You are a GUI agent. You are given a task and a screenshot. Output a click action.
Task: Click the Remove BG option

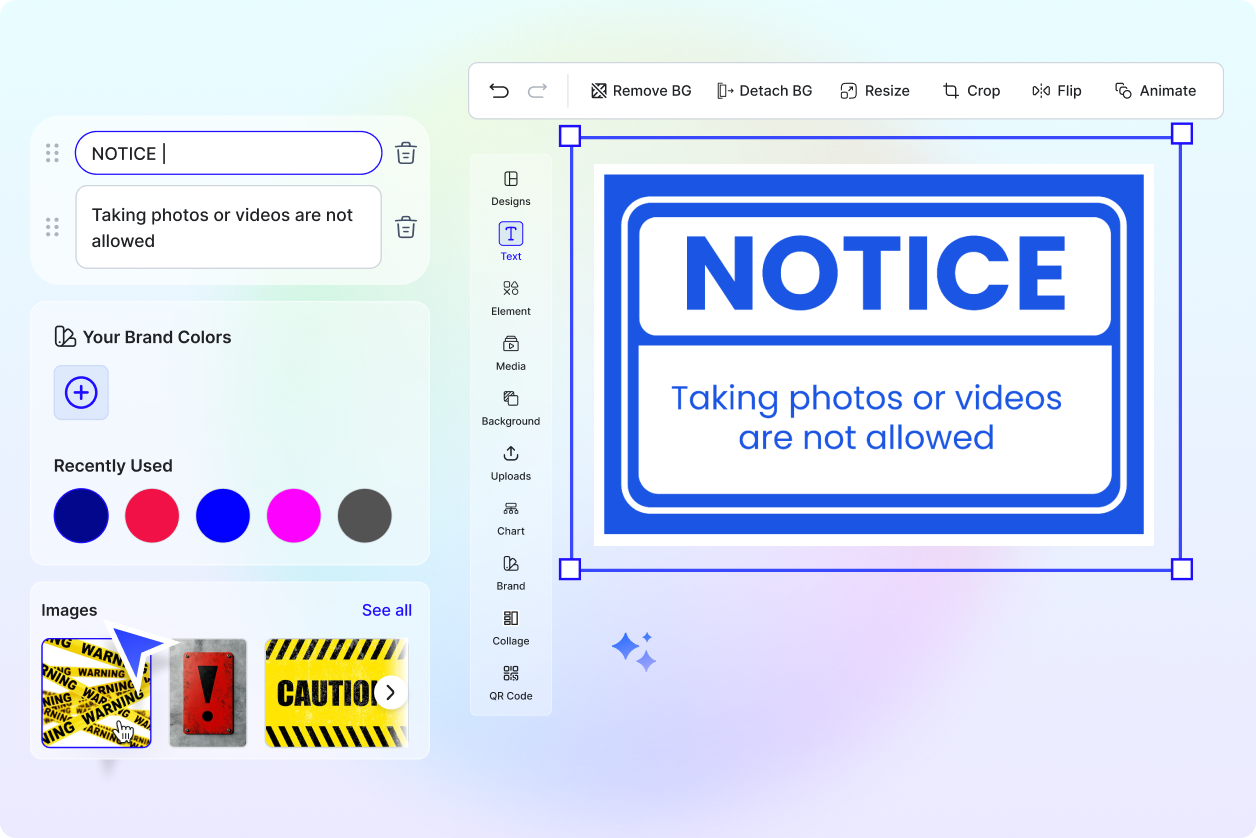click(x=641, y=91)
